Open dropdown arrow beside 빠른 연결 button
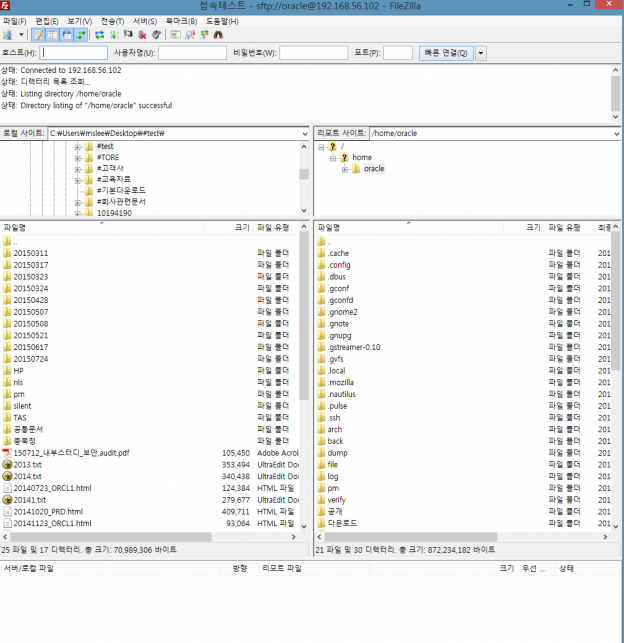This screenshot has width=624, height=643. point(481,53)
